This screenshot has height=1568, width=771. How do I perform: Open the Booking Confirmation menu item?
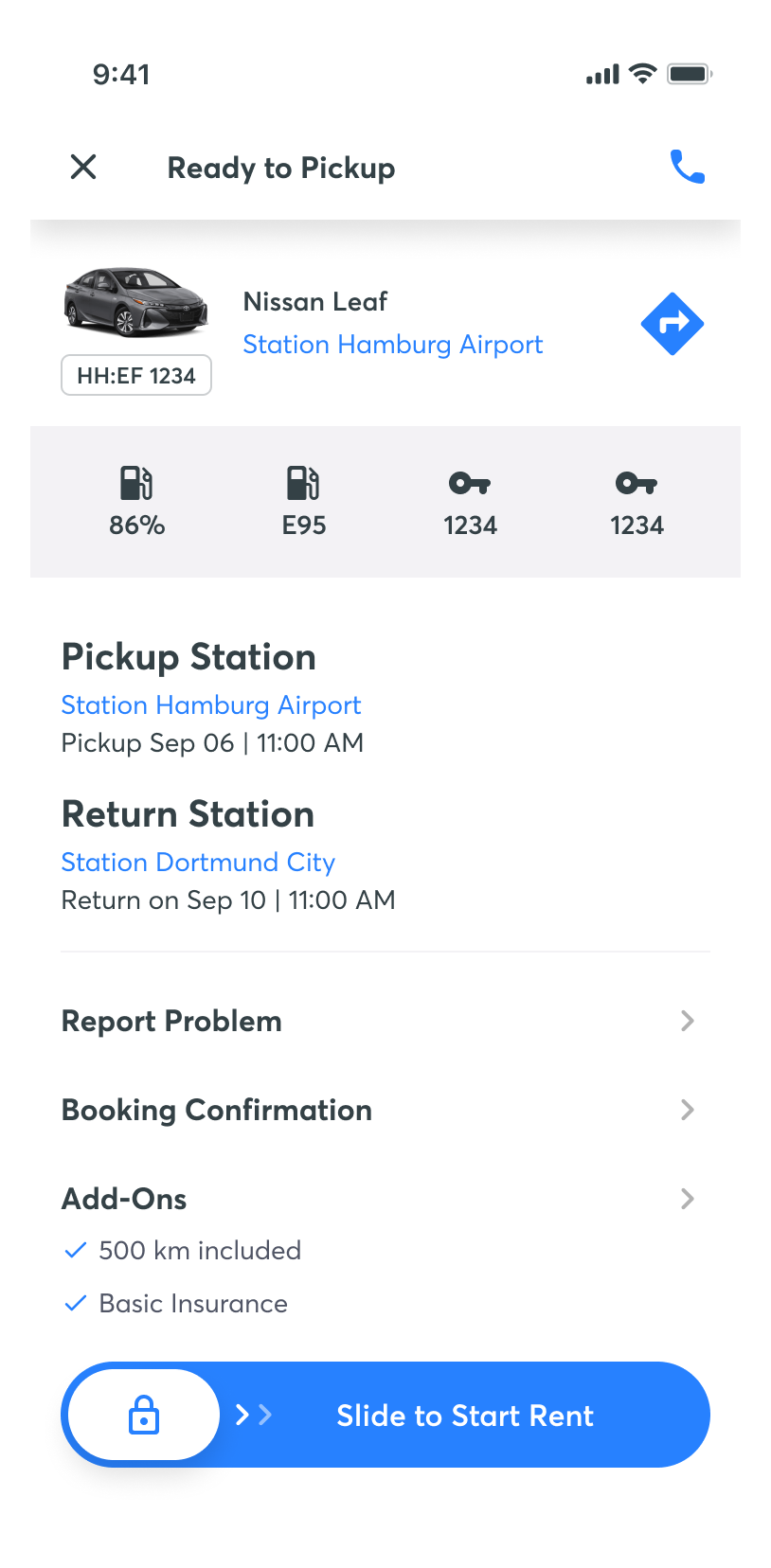(217, 1110)
